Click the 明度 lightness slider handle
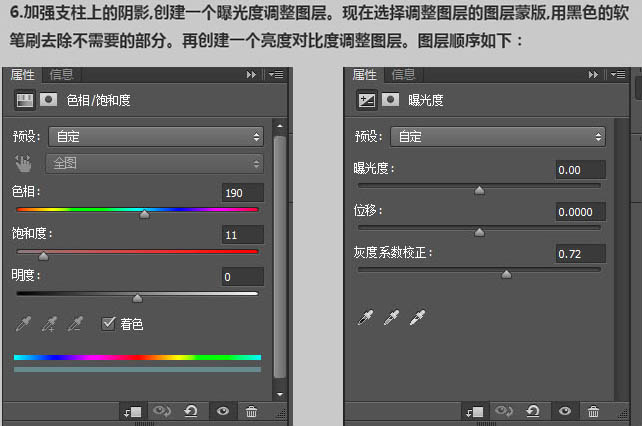Viewport: 642px width, 426px height. point(138,298)
